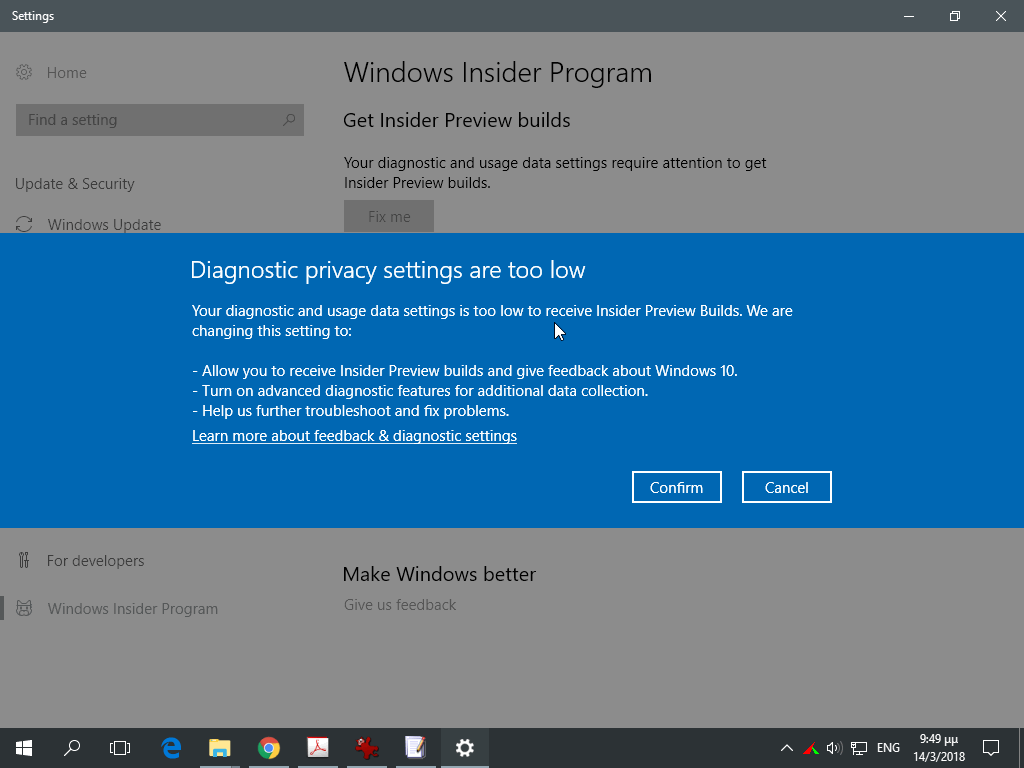
Task: Show hidden system tray icons
Action: [x=787, y=748]
